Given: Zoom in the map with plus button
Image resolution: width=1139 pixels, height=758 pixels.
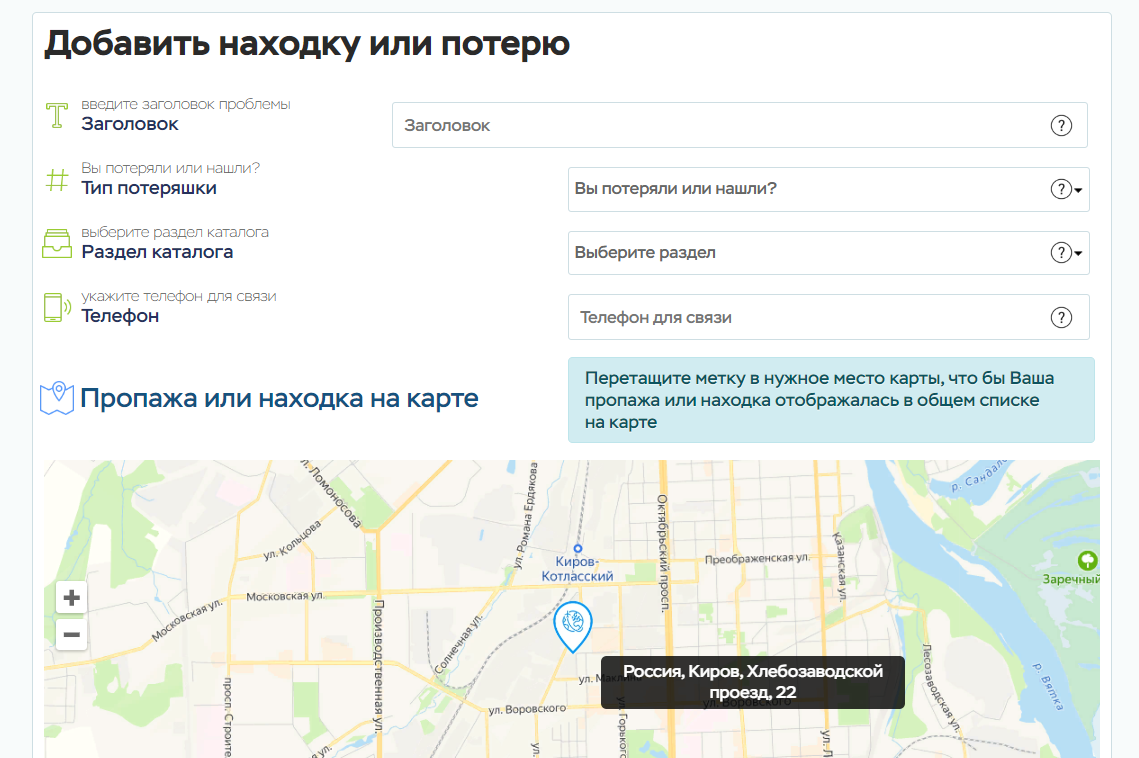Looking at the screenshot, I should point(71,599).
